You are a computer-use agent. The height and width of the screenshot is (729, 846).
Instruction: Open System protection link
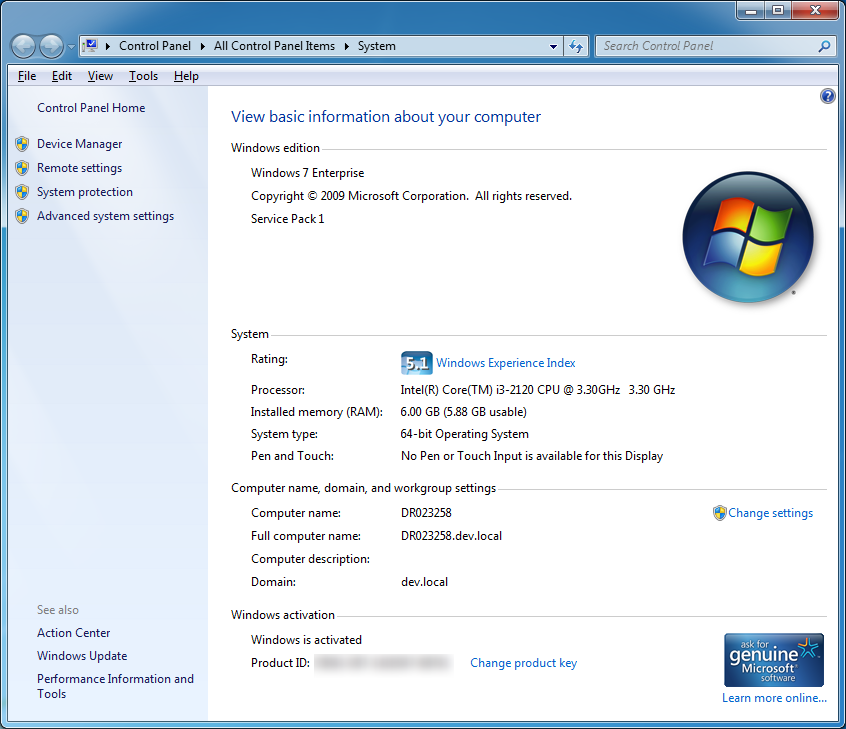(x=85, y=192)
